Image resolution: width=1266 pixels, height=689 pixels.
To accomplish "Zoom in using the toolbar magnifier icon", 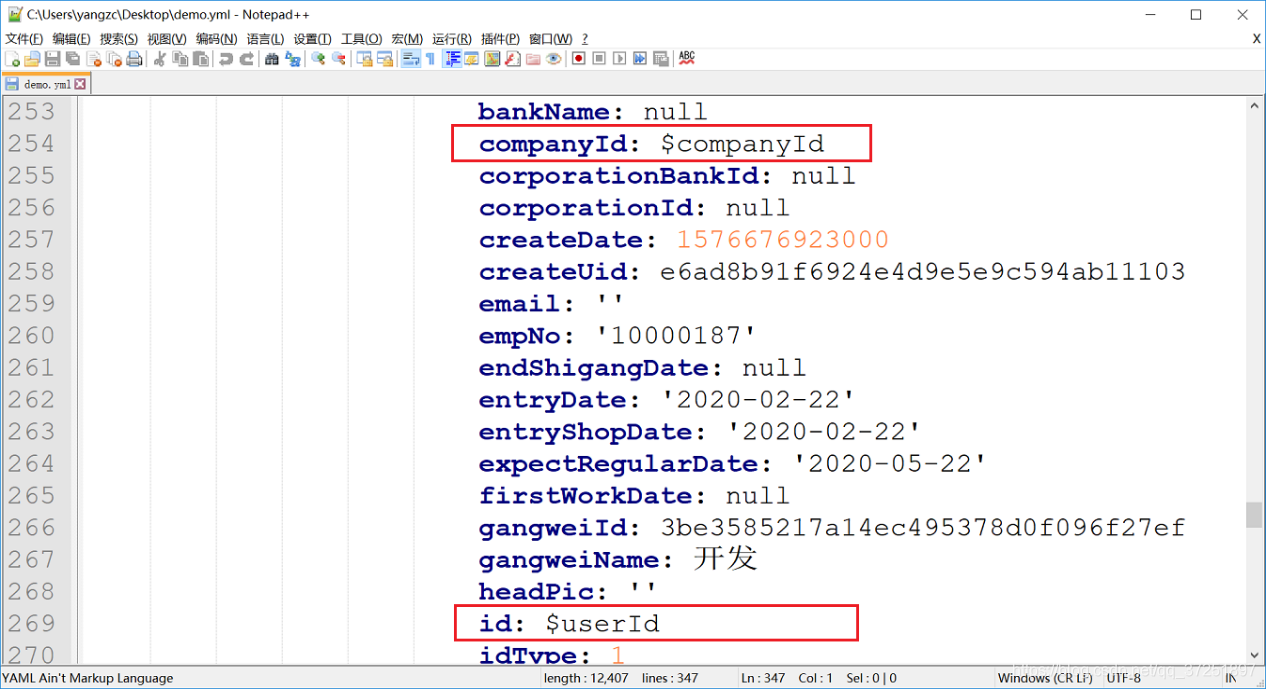I will point(318,59).
